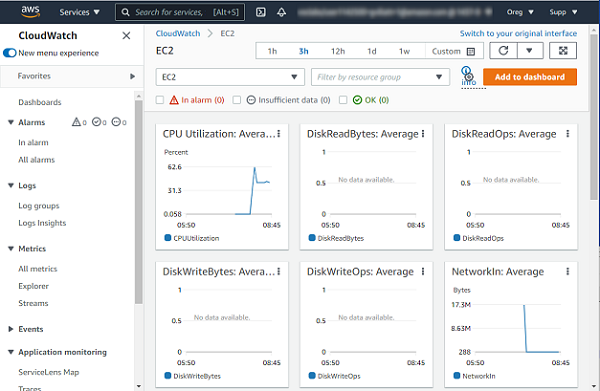The height and width of the screenshot is (391, 600).
Task: Open NetworkIn widget actions menu
Action: [567, 271]
